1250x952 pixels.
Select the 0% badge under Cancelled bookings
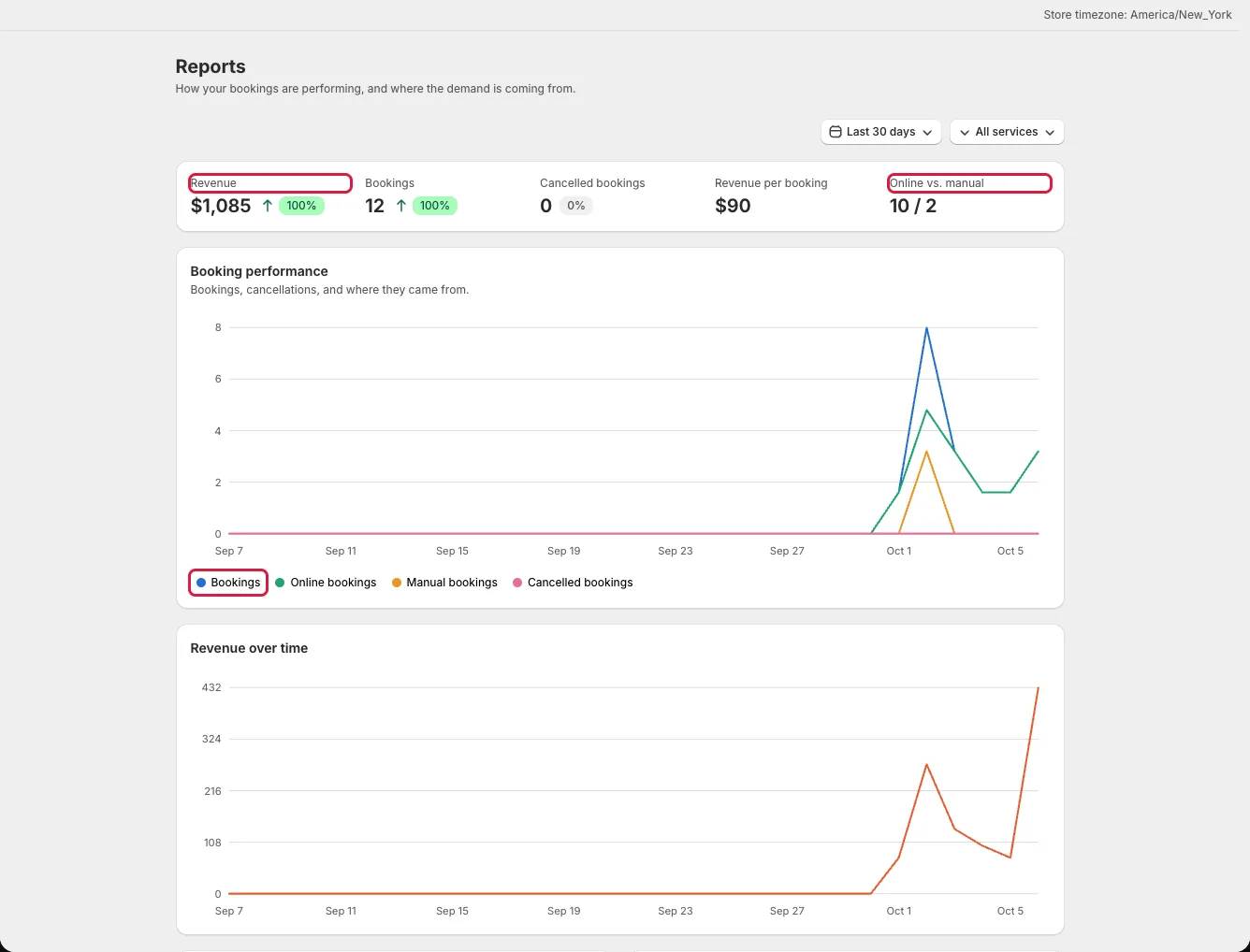[x=576, y=206]
